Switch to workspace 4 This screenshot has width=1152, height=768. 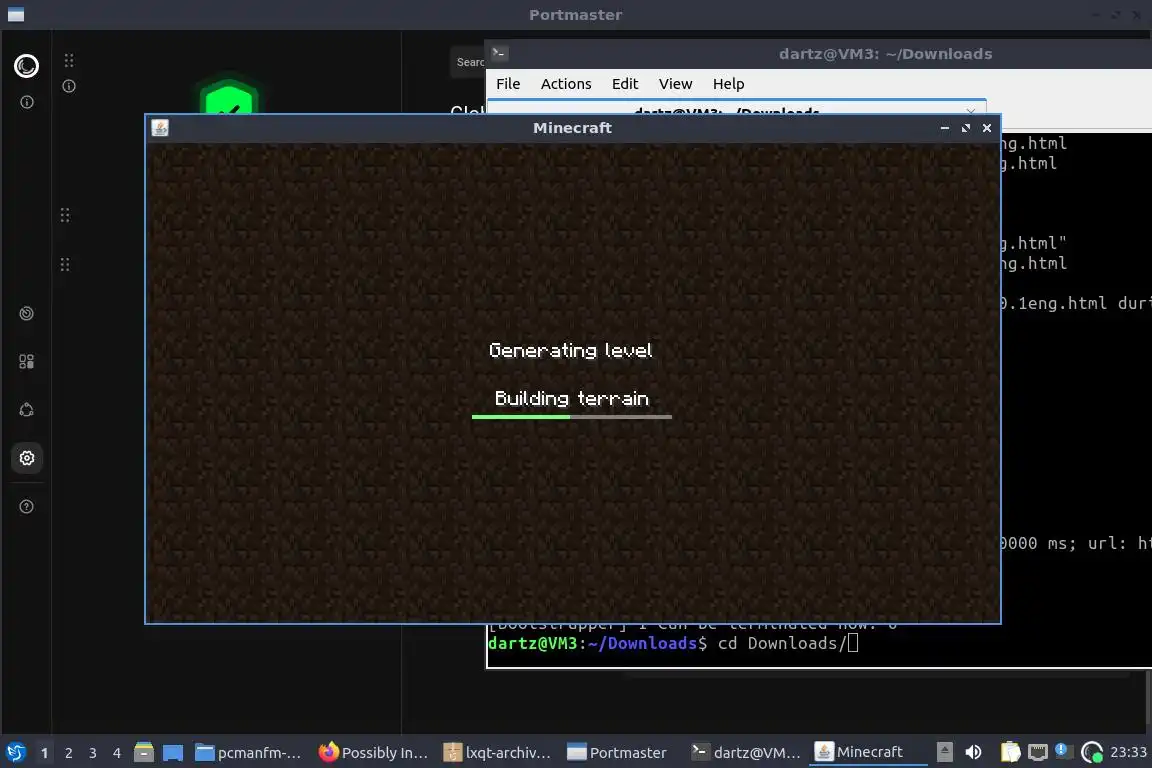pos(117,753)
